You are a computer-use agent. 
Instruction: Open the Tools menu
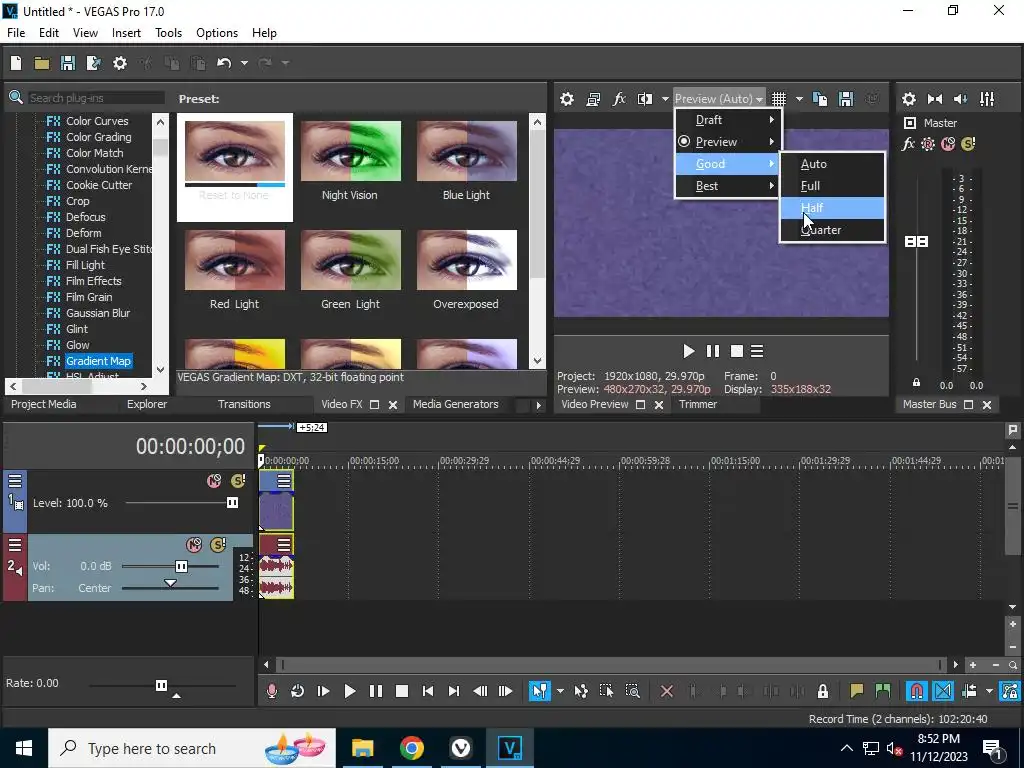click(168, 33)
